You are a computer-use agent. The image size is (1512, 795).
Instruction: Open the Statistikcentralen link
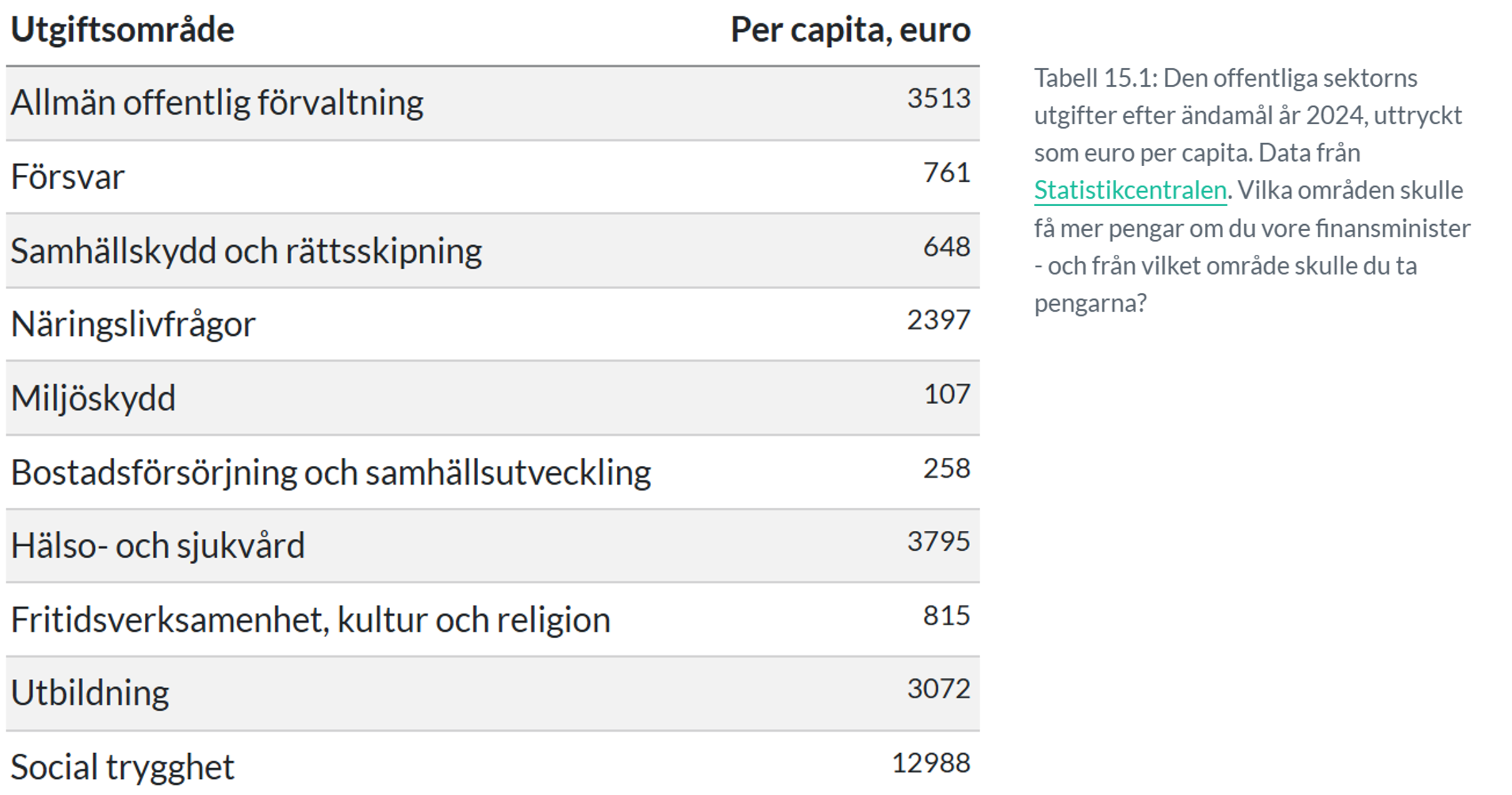[1130, 190]
